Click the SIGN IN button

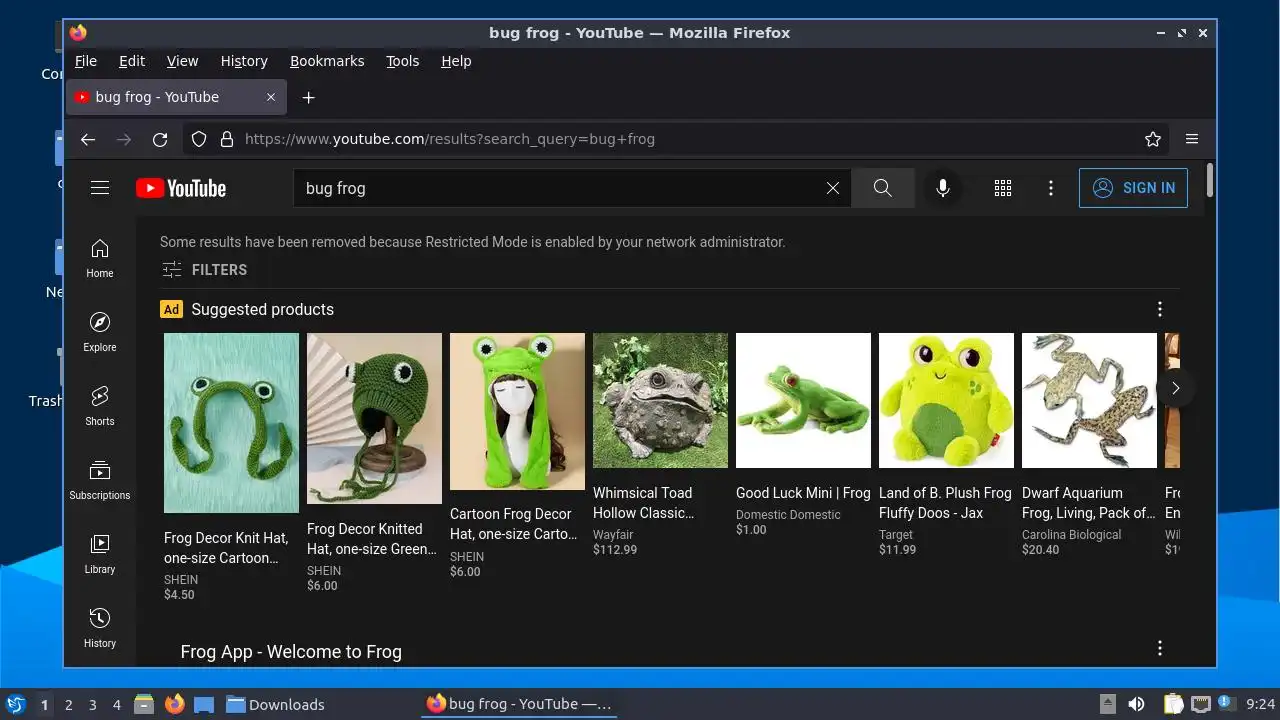point(1133,188)
